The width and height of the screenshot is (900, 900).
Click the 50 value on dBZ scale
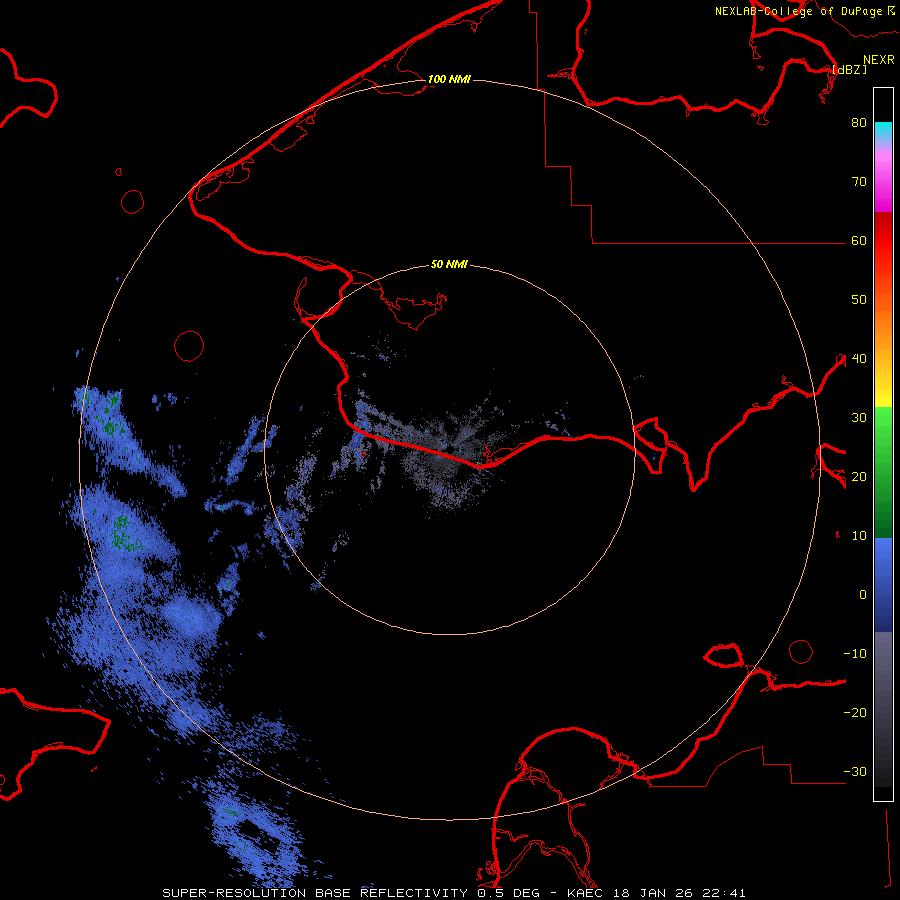tap(859, 300)
